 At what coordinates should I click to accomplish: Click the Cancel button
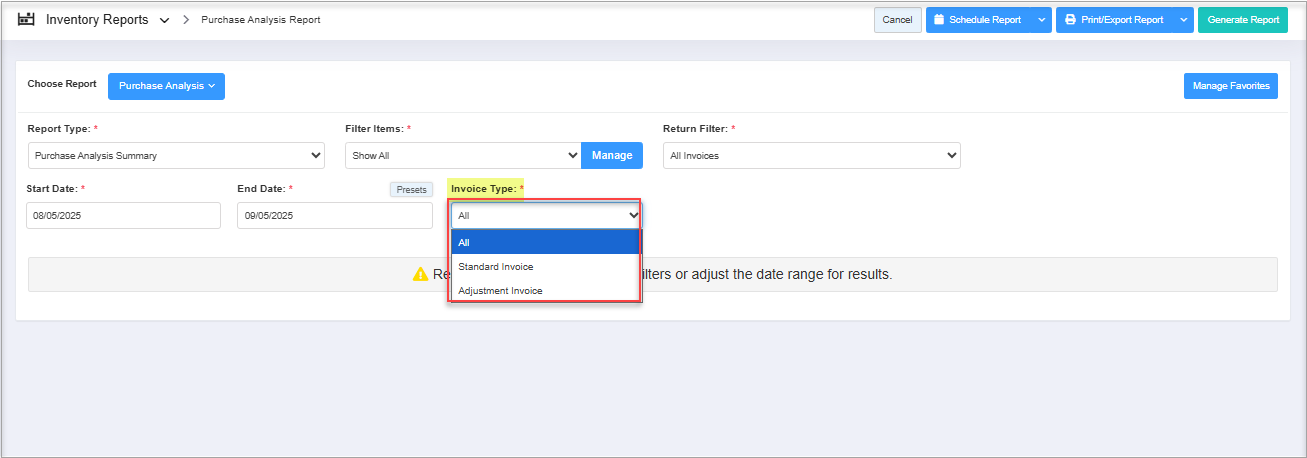tap(897, 20)
